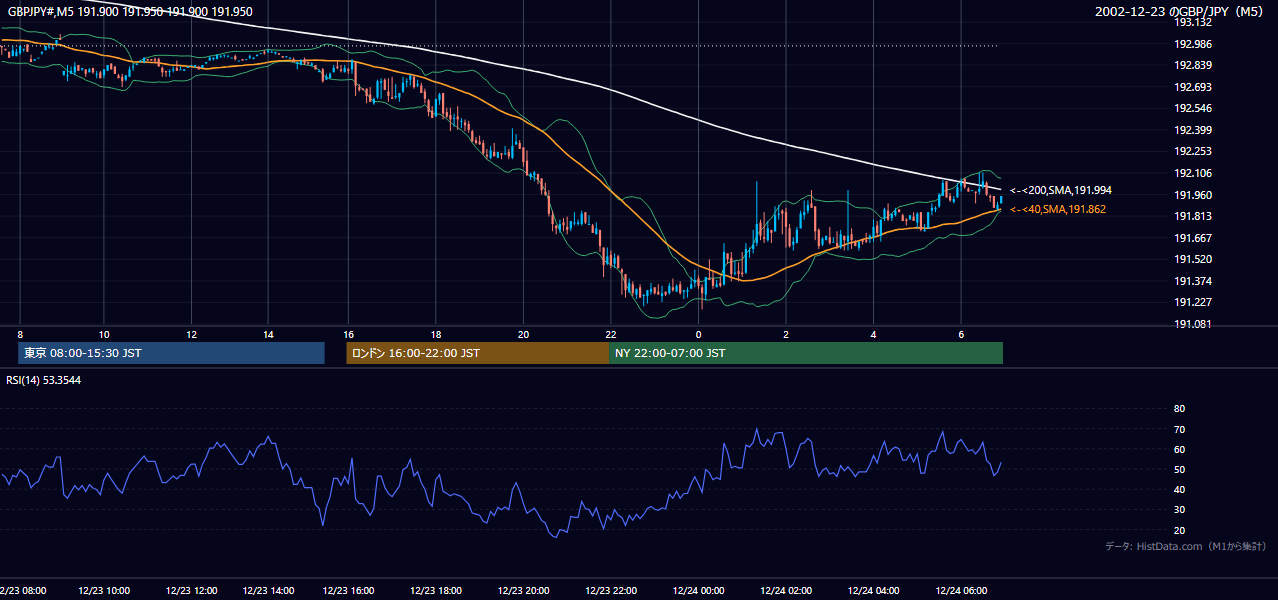Click the 200 SMA label showing 191.994
Viewport: 1278px width, 600px height.
pyautogui.click(x=1061, y=190)
